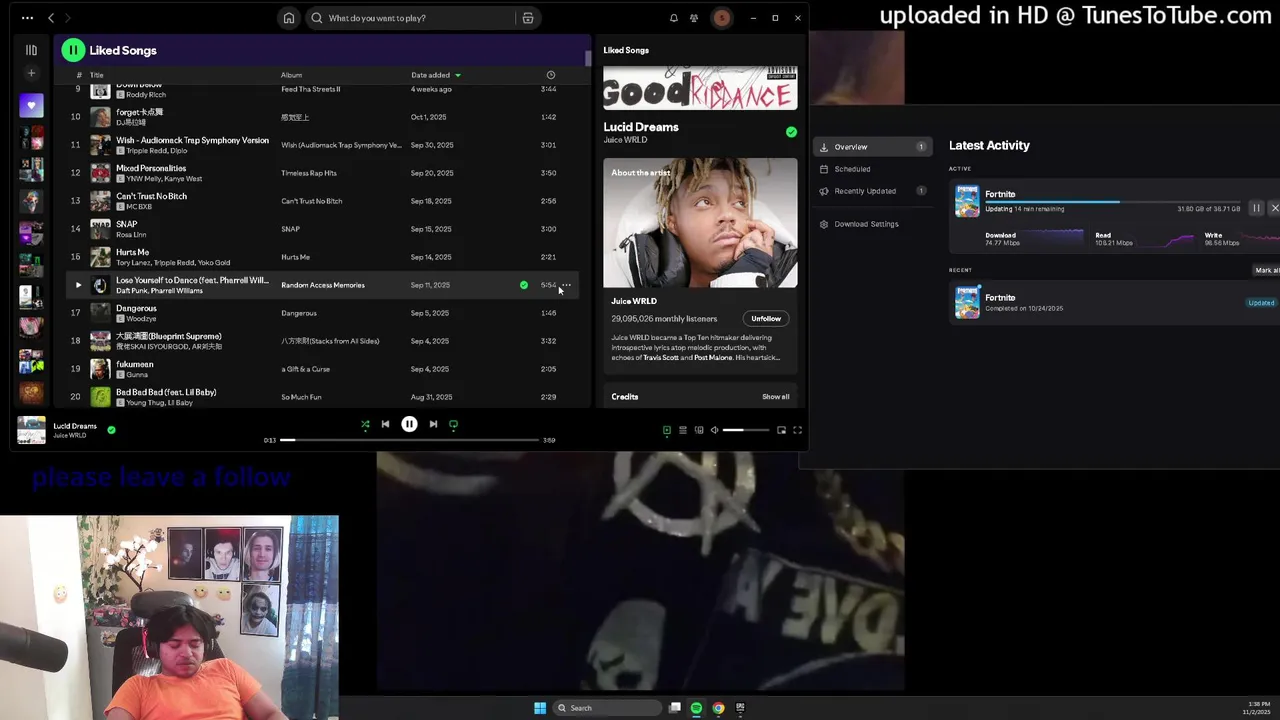The width and height of the screenshot is (1280, 720).
Task: Select the song 'Hurts Me'
Action: click(132, 252)
